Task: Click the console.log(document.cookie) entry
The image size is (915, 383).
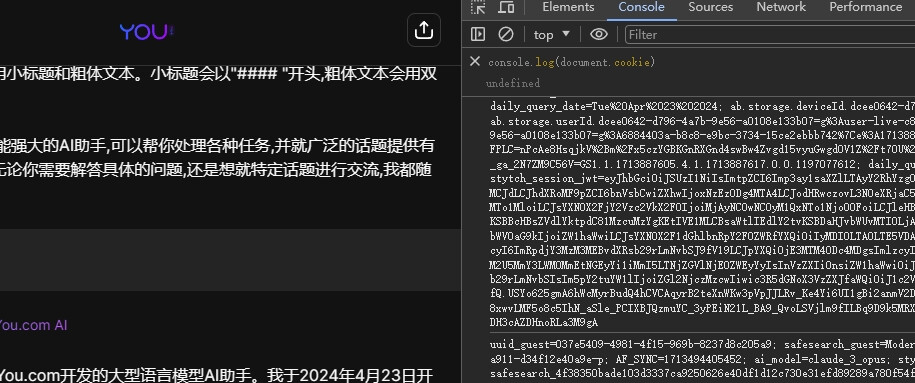Action: point(572,62)
